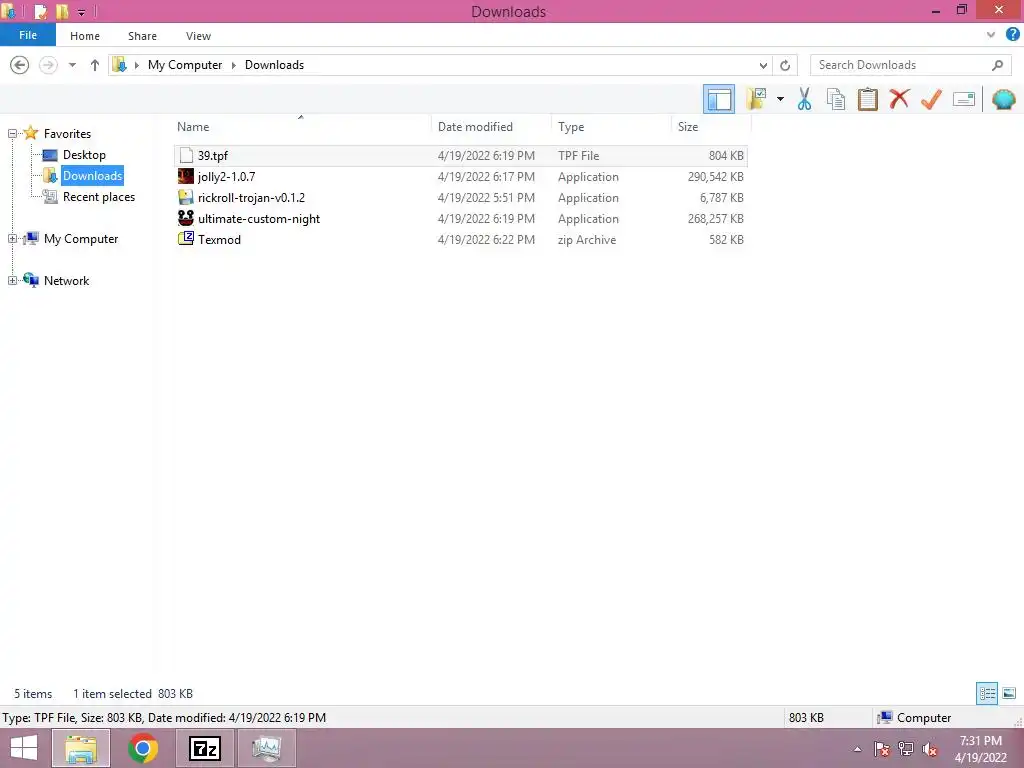Image resolution: width=1024 pixels, height=768 pixels.
Task: Open the File menu
Action: tap(27, 35)
